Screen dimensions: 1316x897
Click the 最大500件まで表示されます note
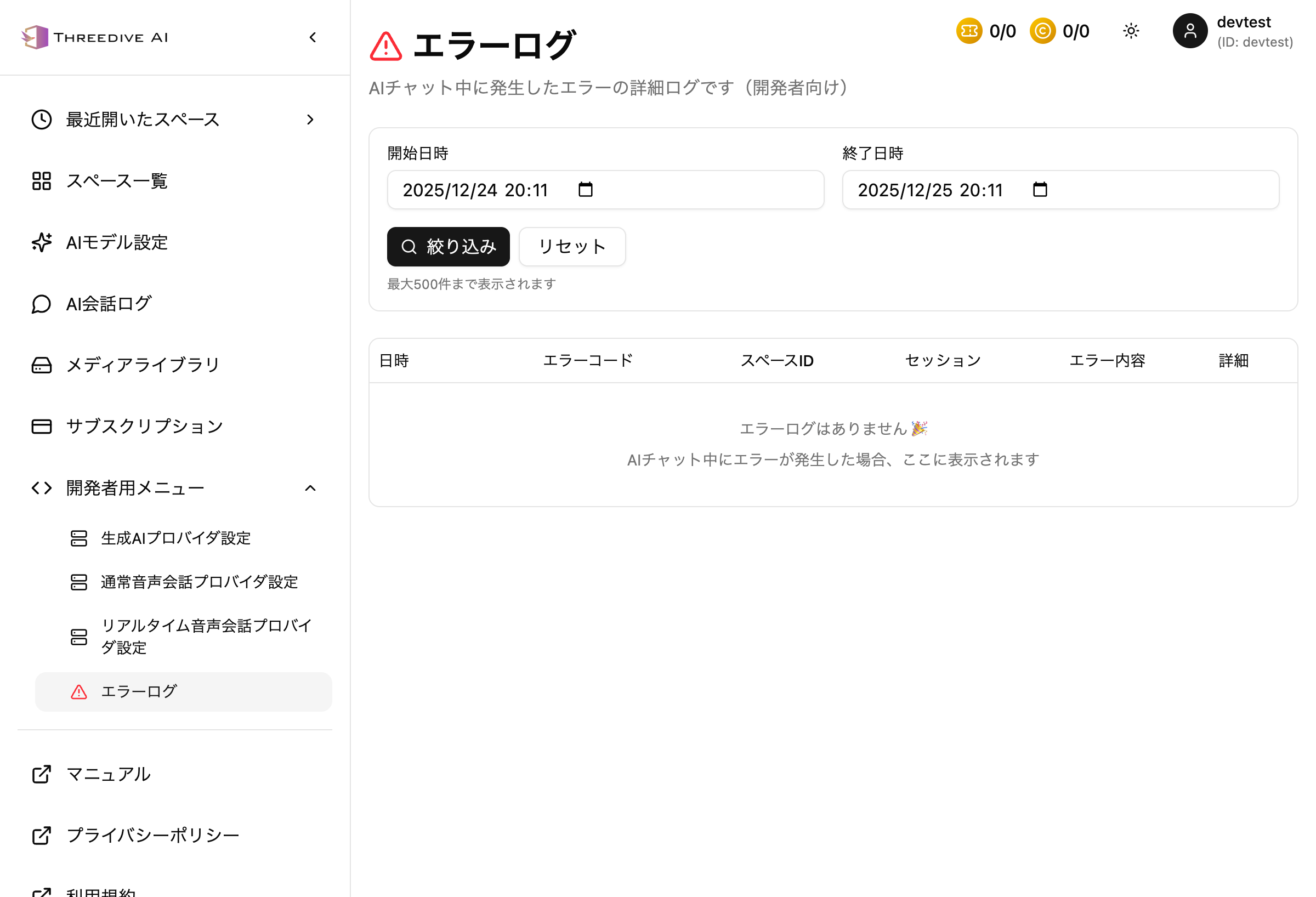click(x=472, y=283)
